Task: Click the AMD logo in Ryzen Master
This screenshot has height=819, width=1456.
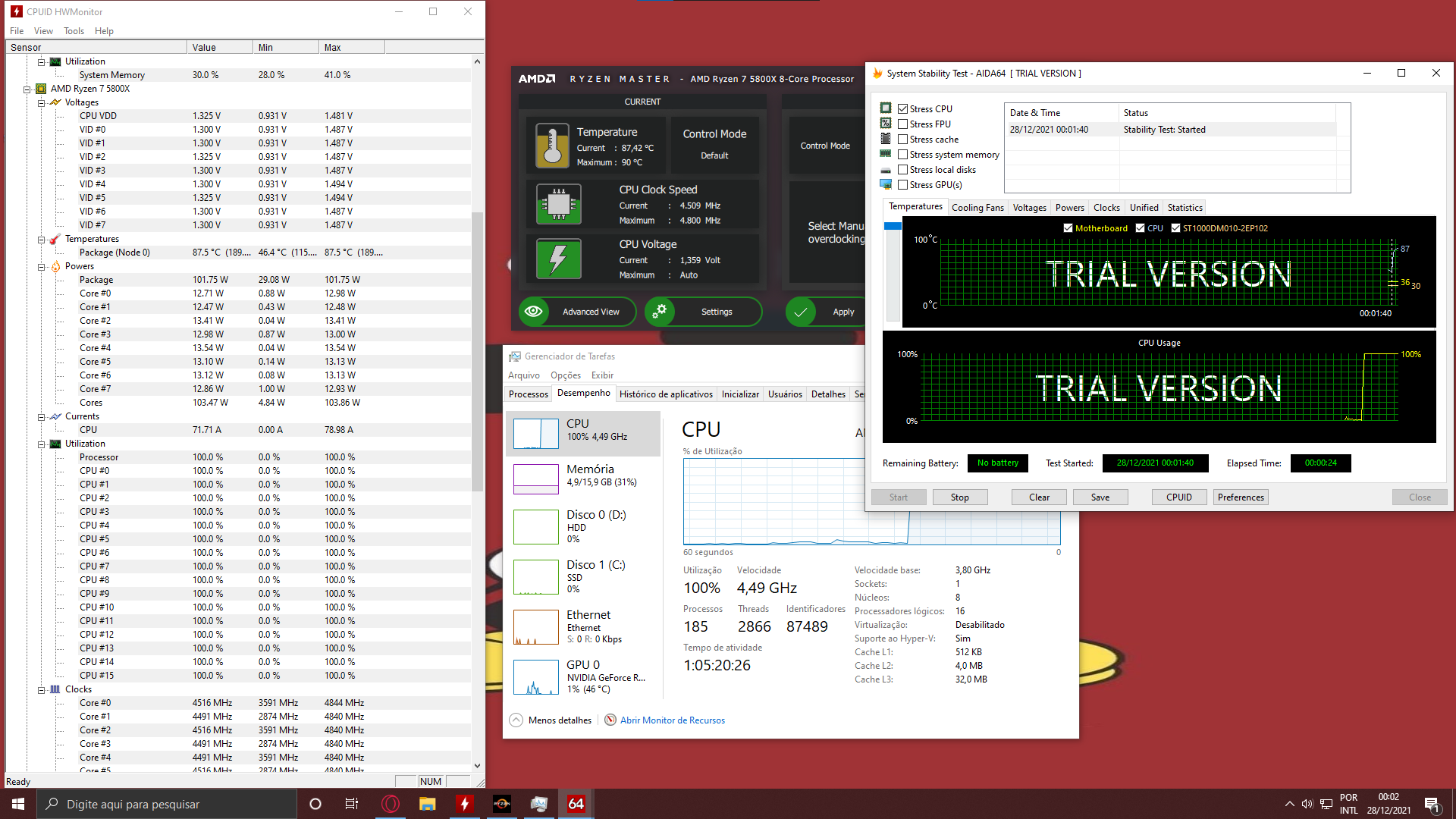Action: (x=537, y=79)
